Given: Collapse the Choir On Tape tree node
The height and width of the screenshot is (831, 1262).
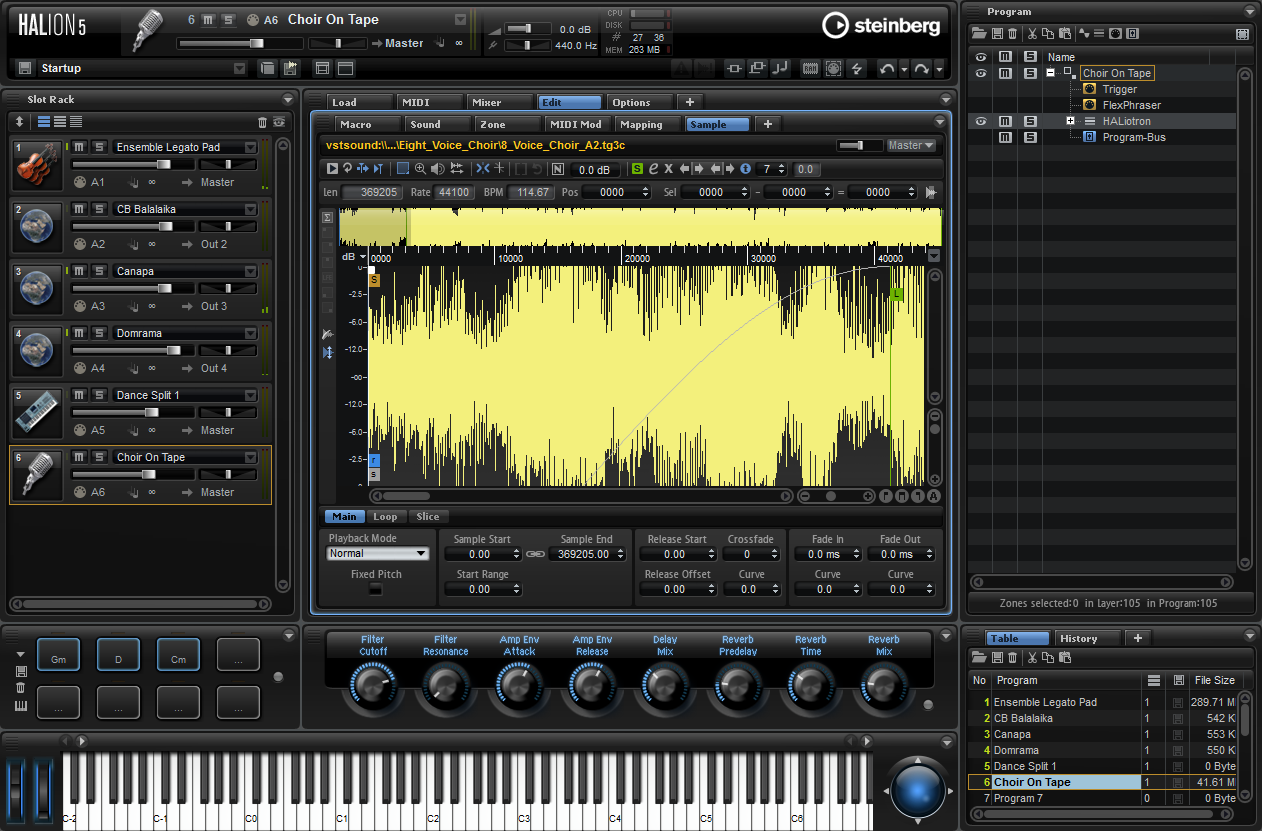Looking at the screenshot, I should coord(1051,73).
